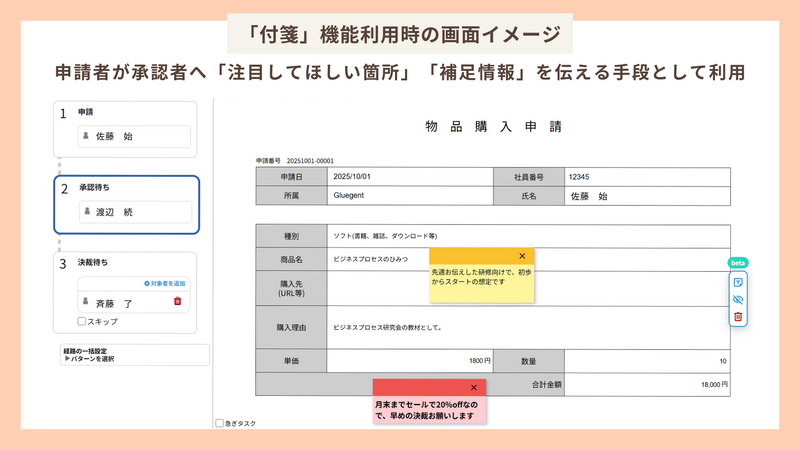This screenshot has width=800, height=450.
Task: Close the yellow sticky note
Action: pos(522,257)
